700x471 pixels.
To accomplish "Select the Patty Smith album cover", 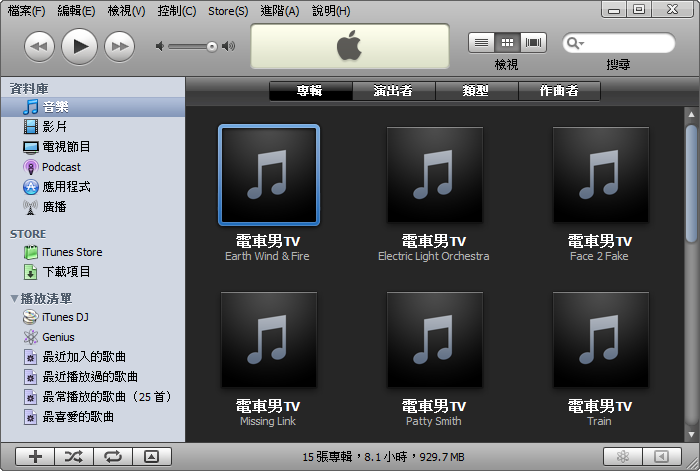I will pyautogui.click(x=435, y=340).
